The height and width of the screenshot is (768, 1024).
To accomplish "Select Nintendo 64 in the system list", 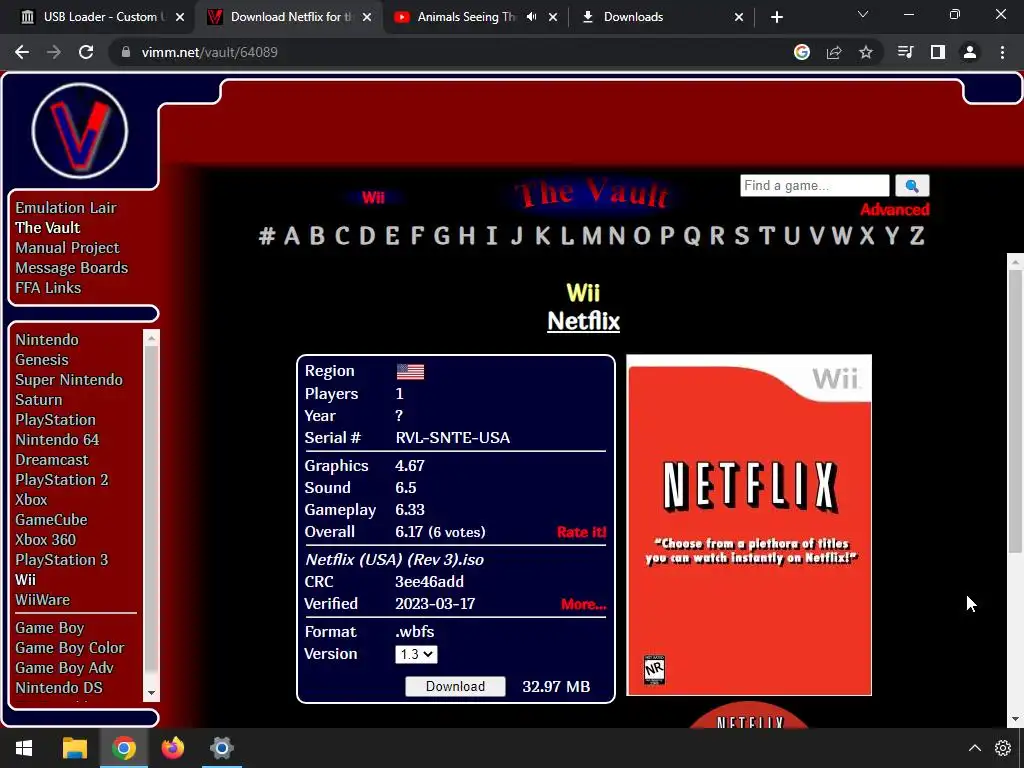I will [57, 440].
